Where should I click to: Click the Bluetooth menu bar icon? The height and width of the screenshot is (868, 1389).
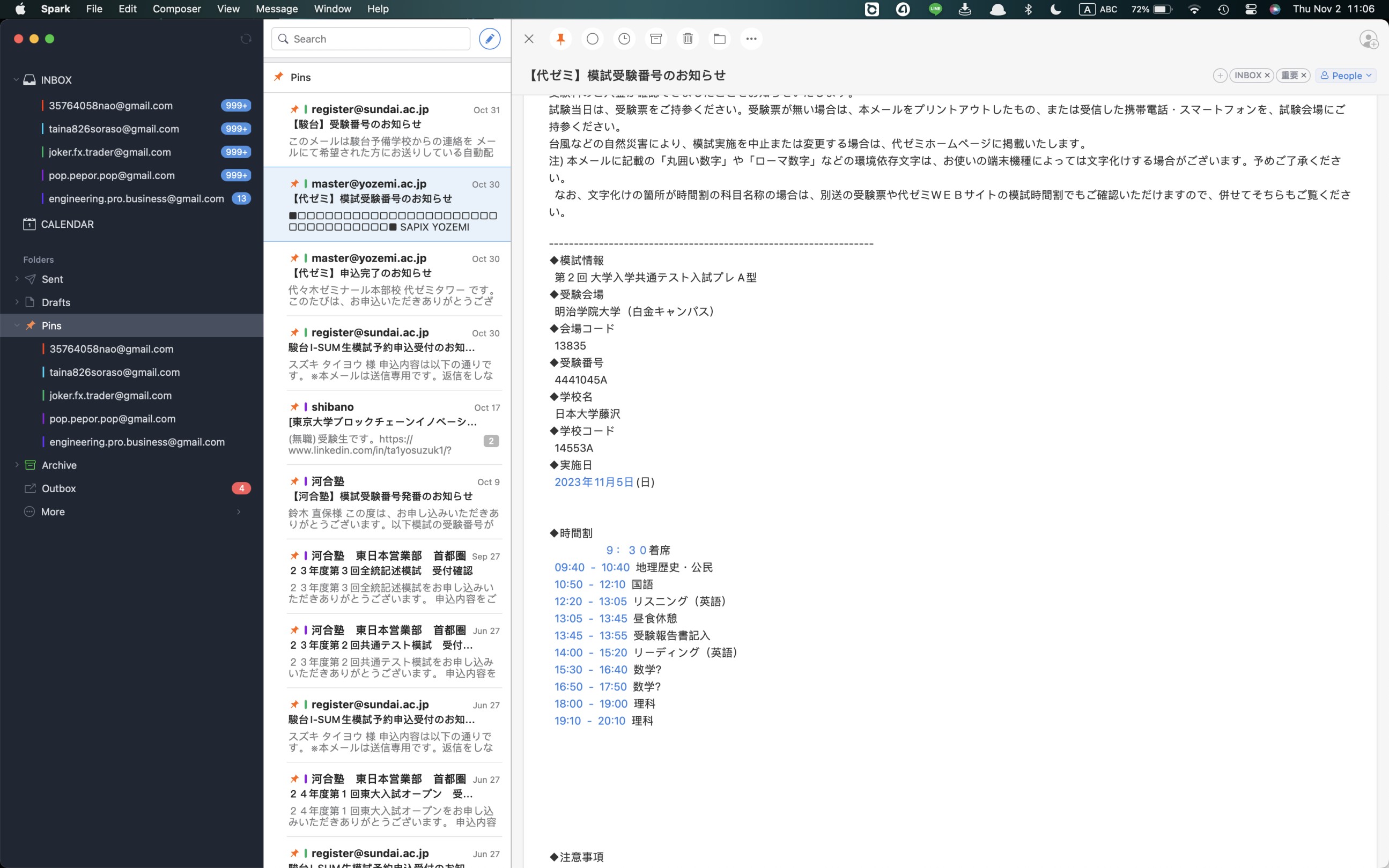pyautogui.click(x=1029, y=9)
